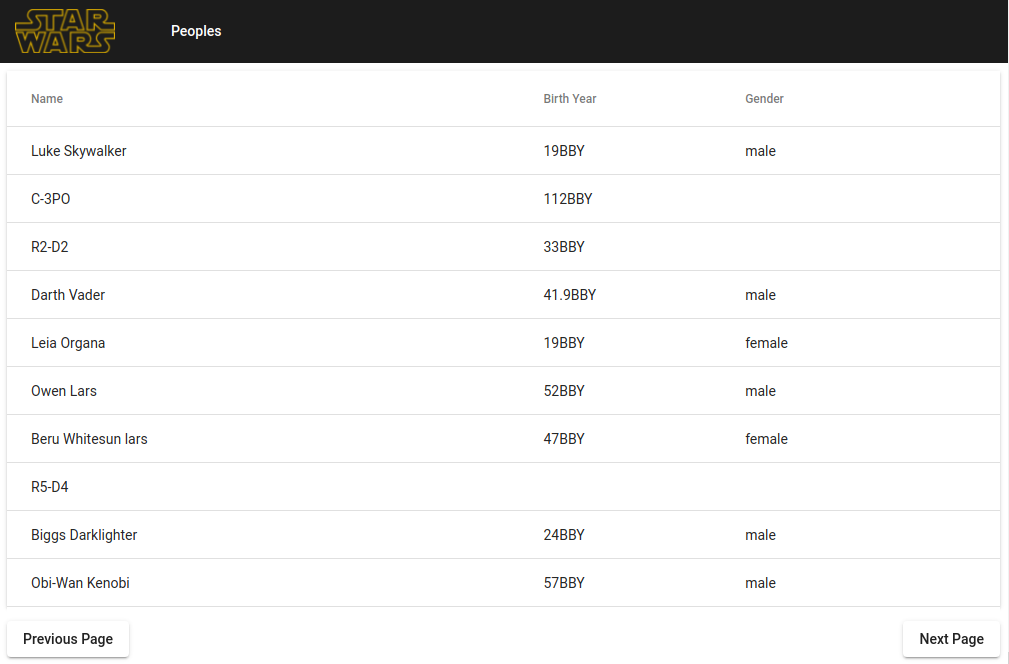
Task: Open the Peoples menu item
Action: pos(196,31)
